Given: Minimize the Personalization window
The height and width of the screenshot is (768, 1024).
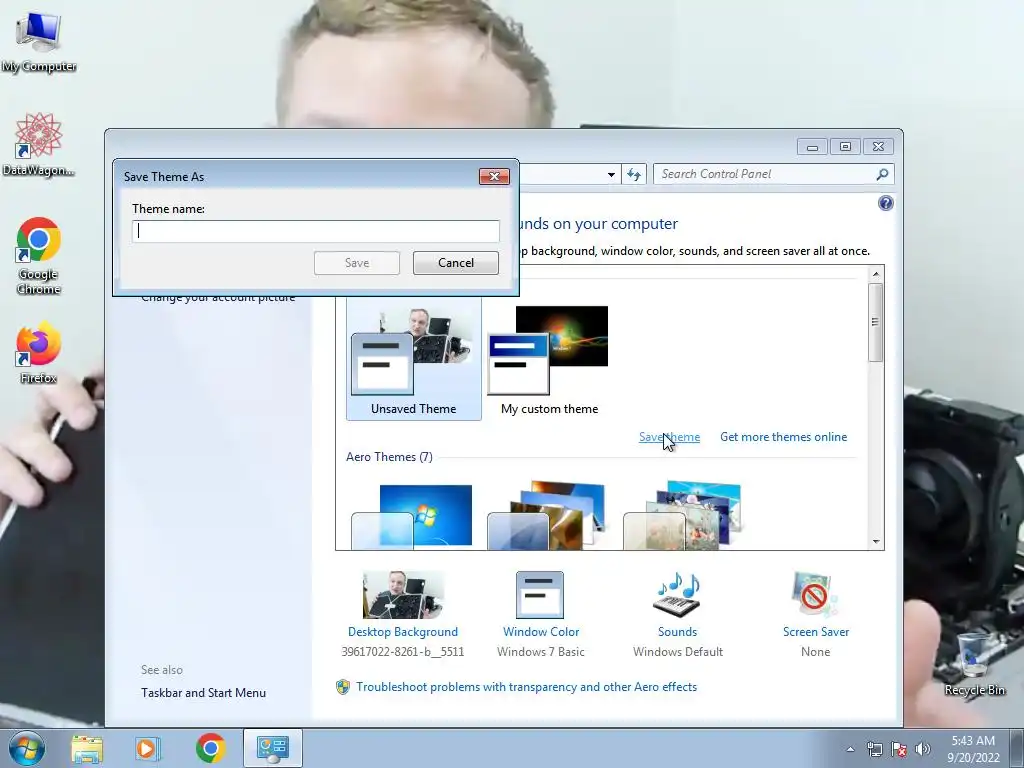Looking at the screenshot, I should tap(812, 147).
